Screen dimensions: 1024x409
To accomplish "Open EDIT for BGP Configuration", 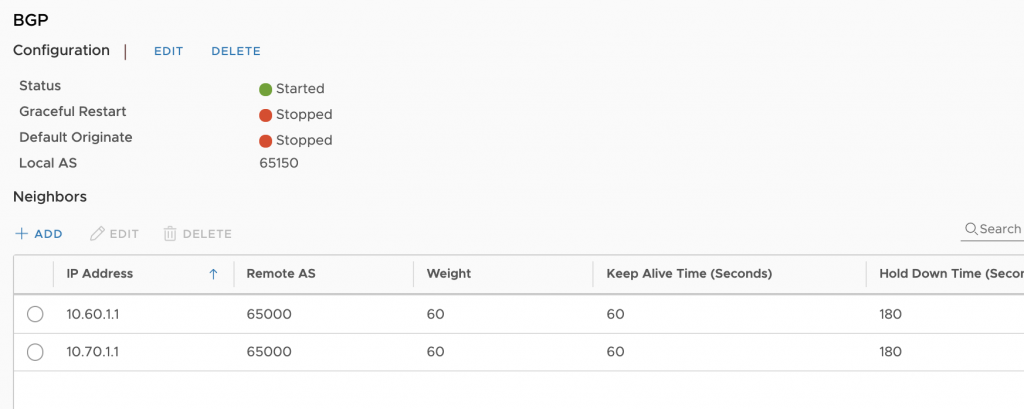I will point(168,51).
